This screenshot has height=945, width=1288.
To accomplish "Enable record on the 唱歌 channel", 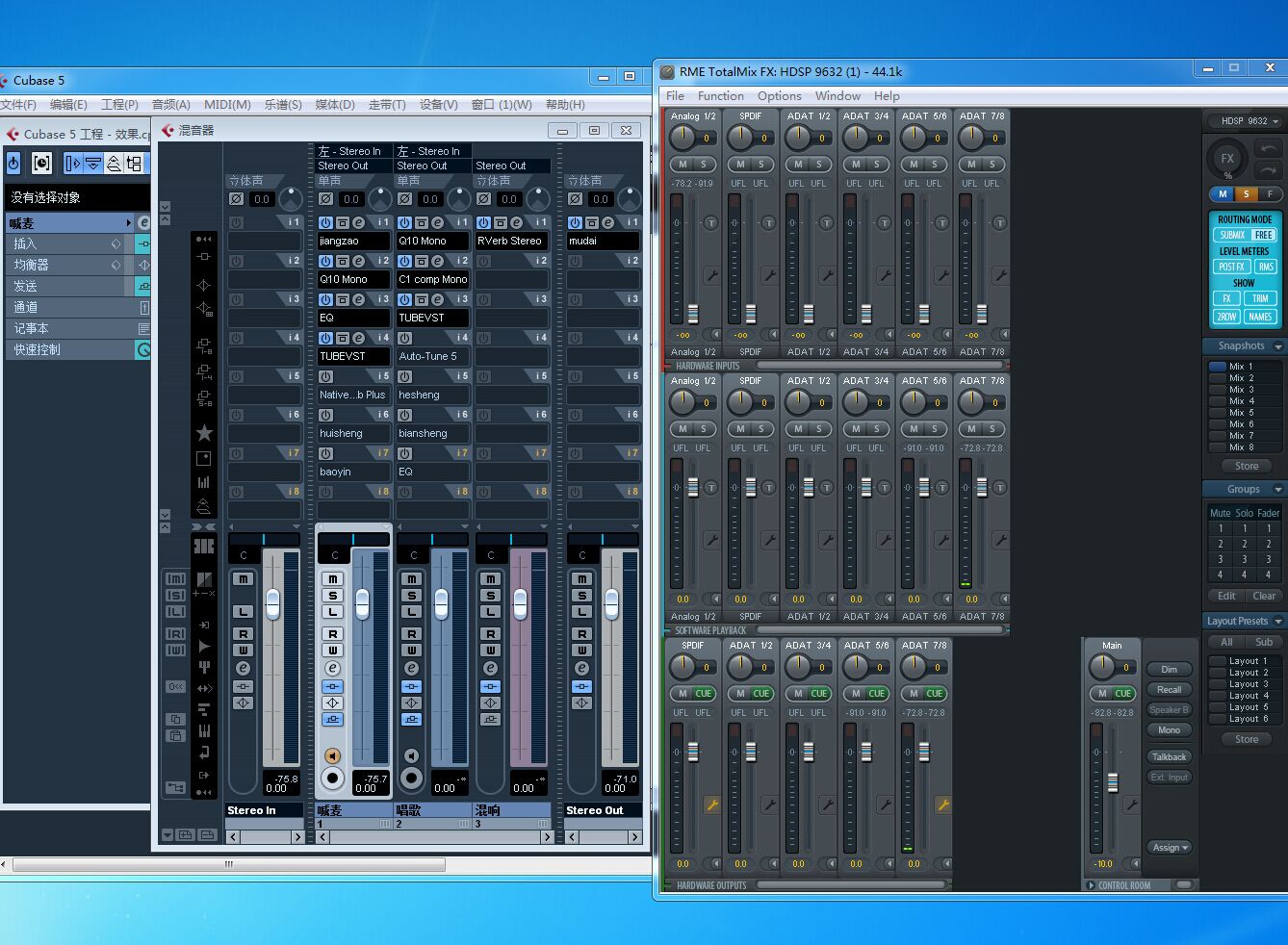I will pos(411,778).
